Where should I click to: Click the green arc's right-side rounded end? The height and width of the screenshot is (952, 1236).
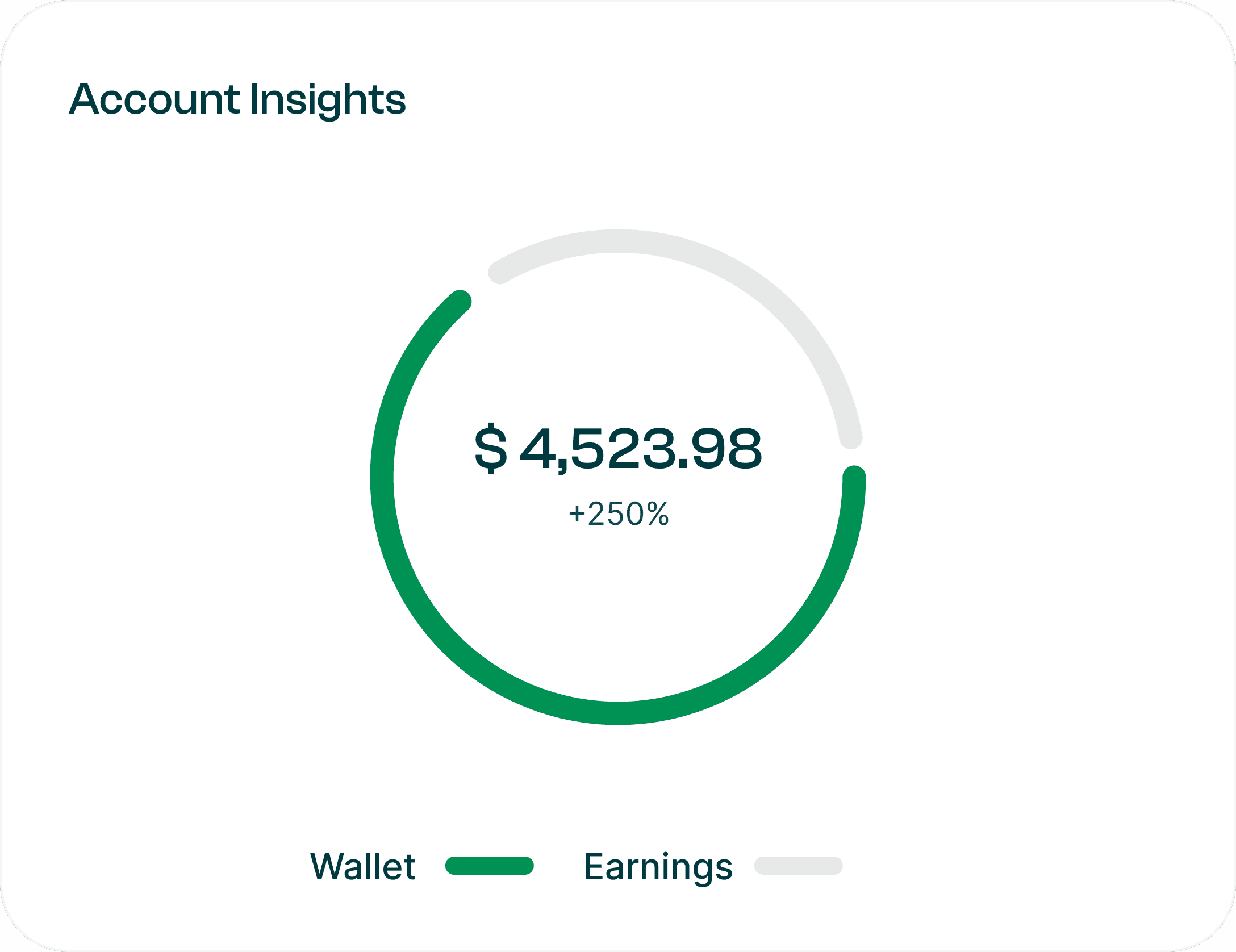pyautogui.click(x=854, y=477)
